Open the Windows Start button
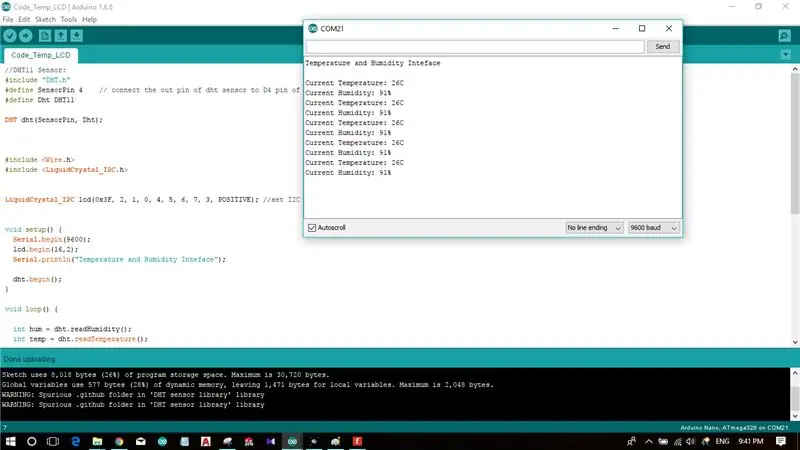Viewport: 800px width, 450px height. 10,441
